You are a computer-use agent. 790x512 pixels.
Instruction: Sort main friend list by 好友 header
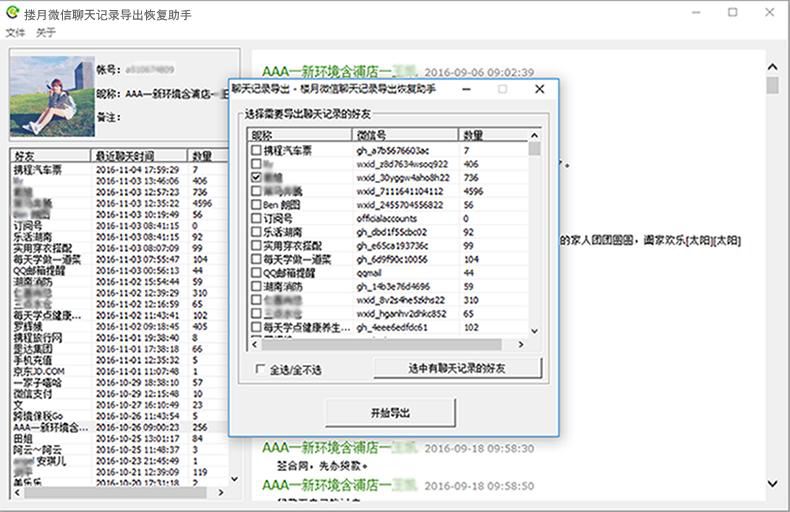coord(50,156)
